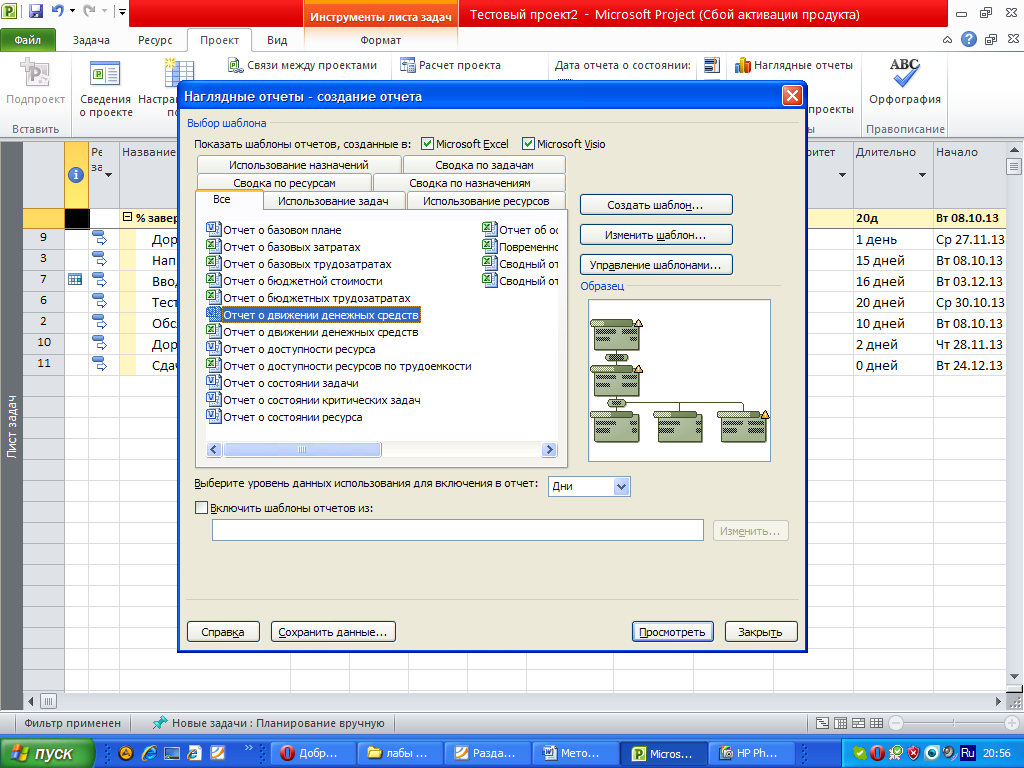Open Использование назначений template tab
Image resolution: width=1024 pixels, height=768 pixels.
pyautogui.click(x=299, y=165)
